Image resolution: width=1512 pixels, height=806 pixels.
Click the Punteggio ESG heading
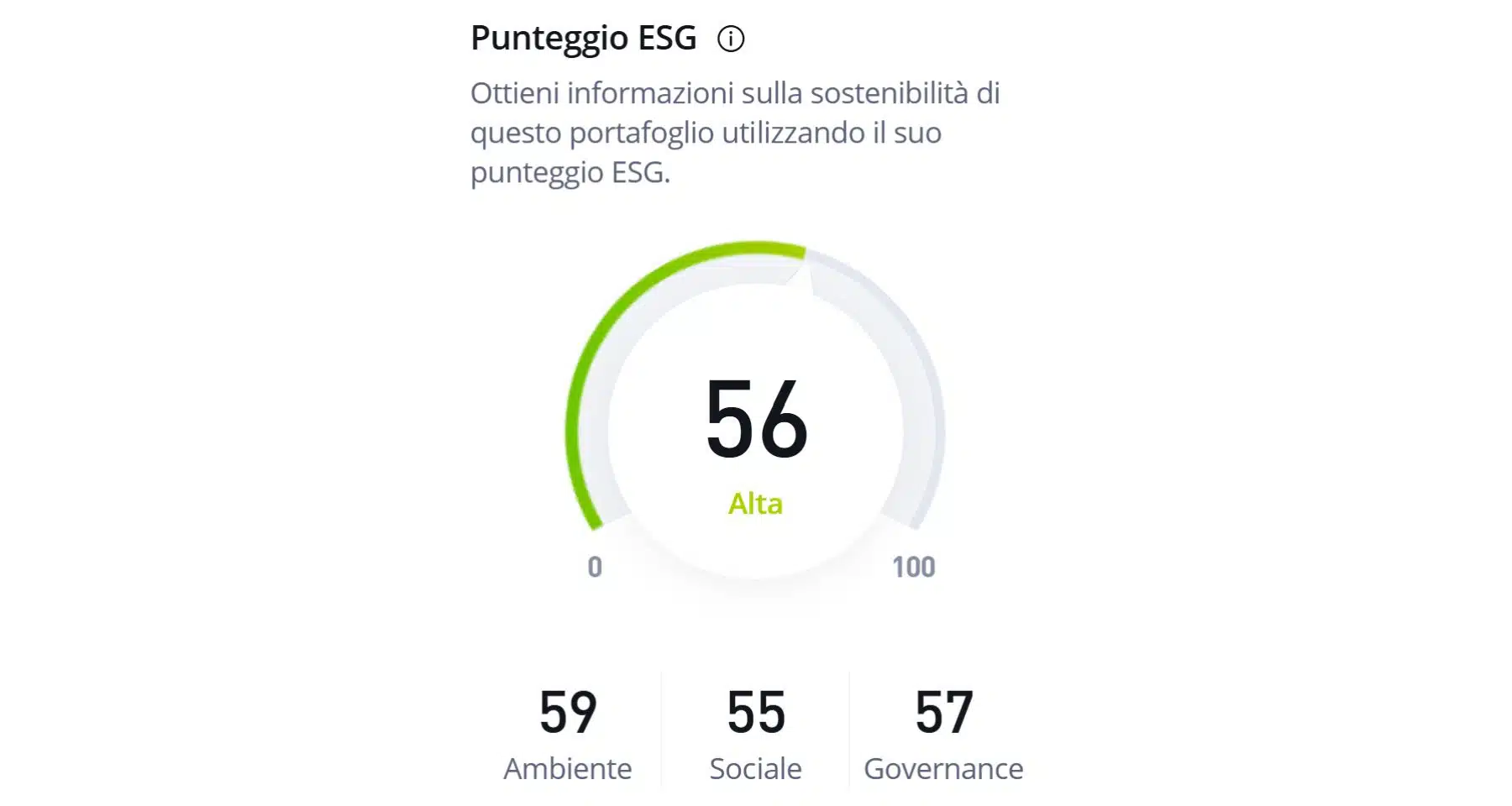[x=583, y=37]
